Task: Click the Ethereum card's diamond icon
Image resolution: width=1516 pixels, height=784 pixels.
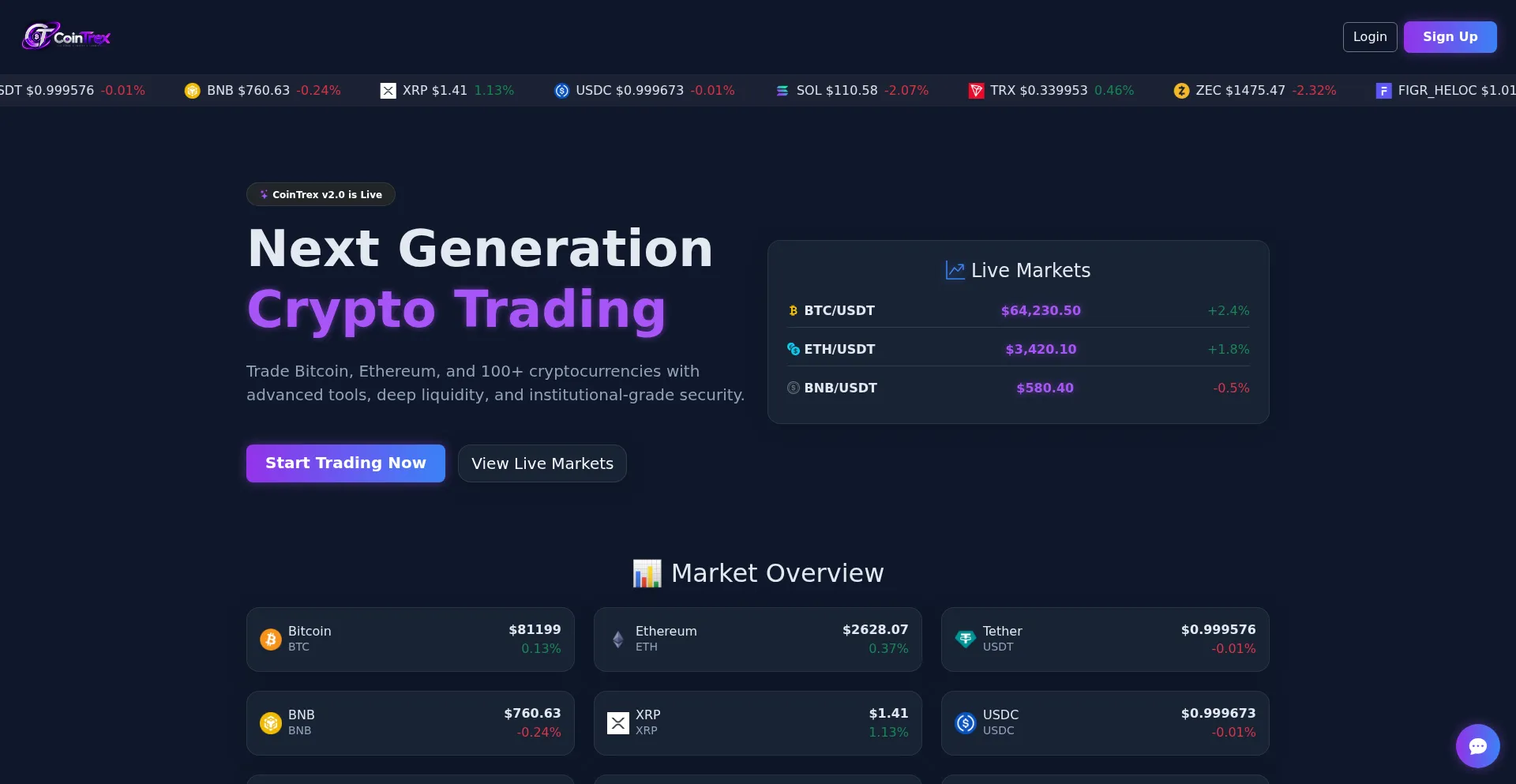Action: pos(618,640)
